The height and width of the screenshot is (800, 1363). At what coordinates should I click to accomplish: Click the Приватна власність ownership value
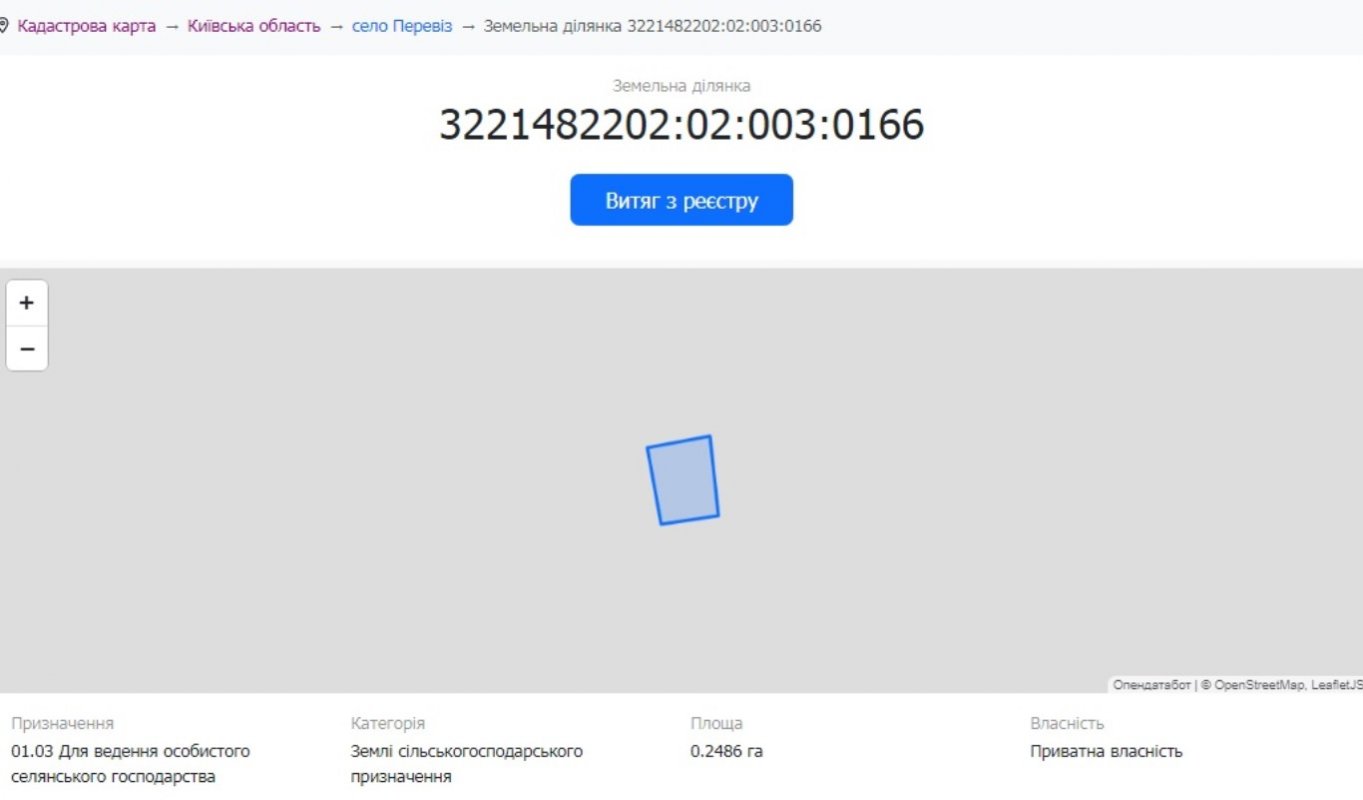[x=1106, y=751]
